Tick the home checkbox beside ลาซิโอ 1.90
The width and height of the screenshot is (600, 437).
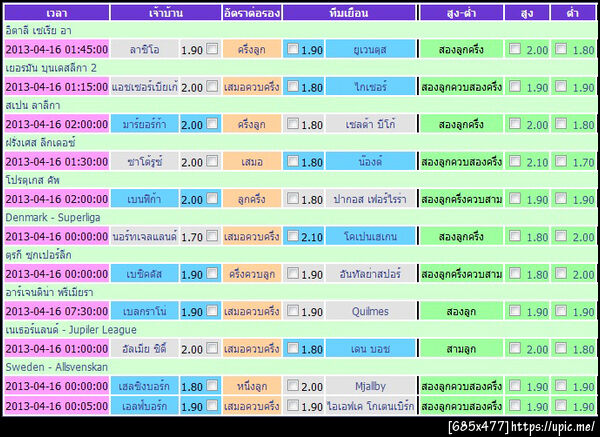click(212, 49)
